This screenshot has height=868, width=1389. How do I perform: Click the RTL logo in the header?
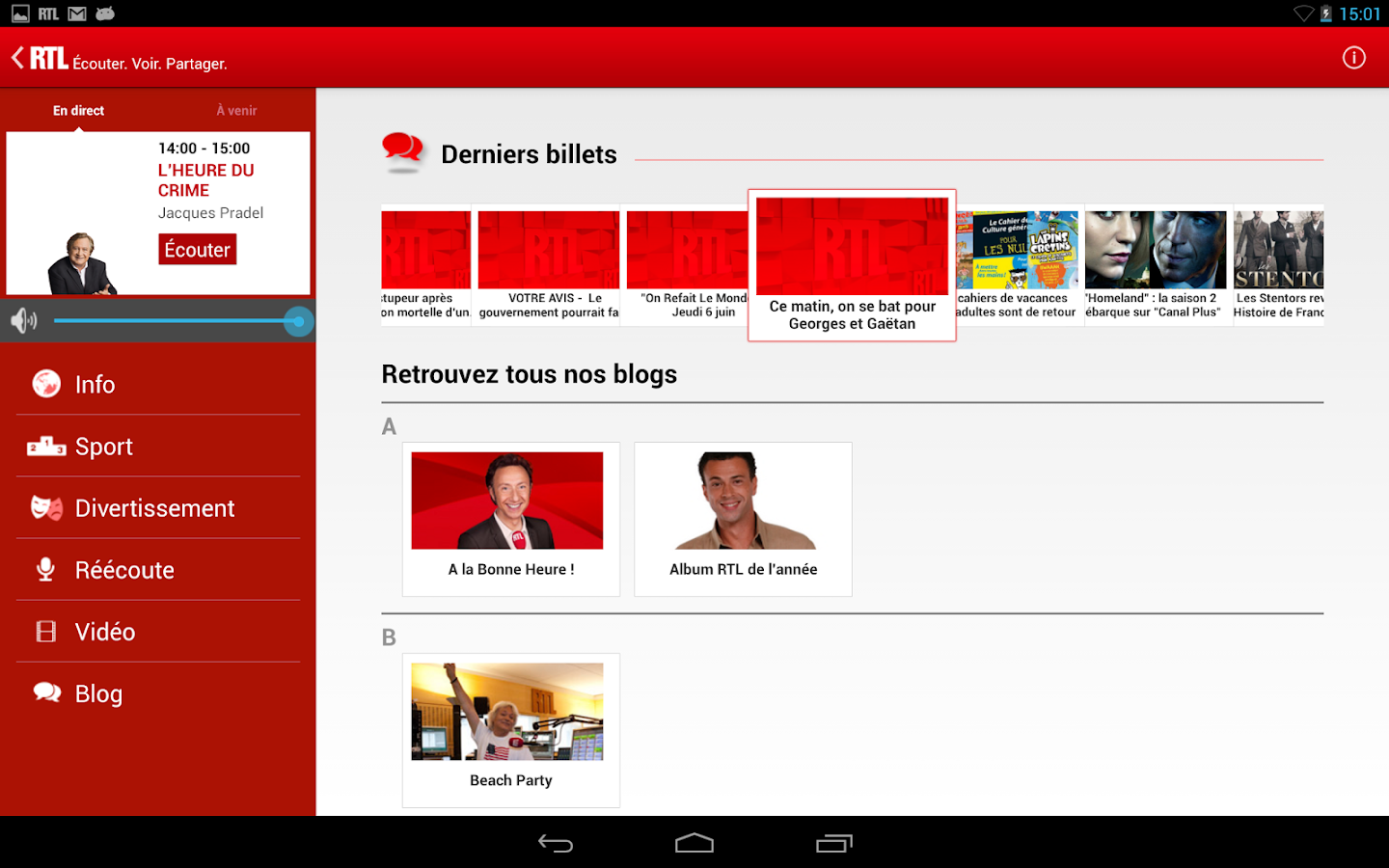pos(48,58)
